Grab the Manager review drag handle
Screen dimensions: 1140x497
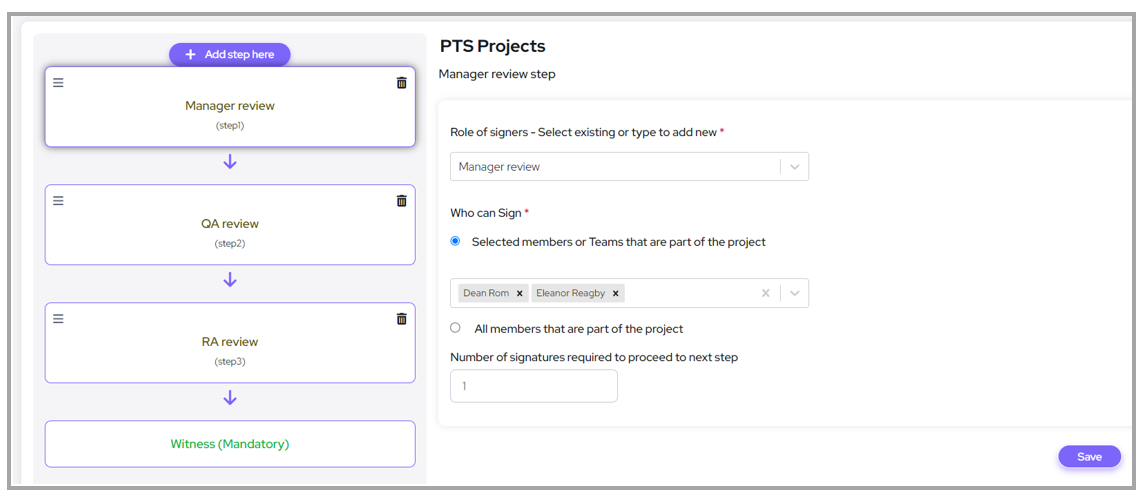pos(58,83)
